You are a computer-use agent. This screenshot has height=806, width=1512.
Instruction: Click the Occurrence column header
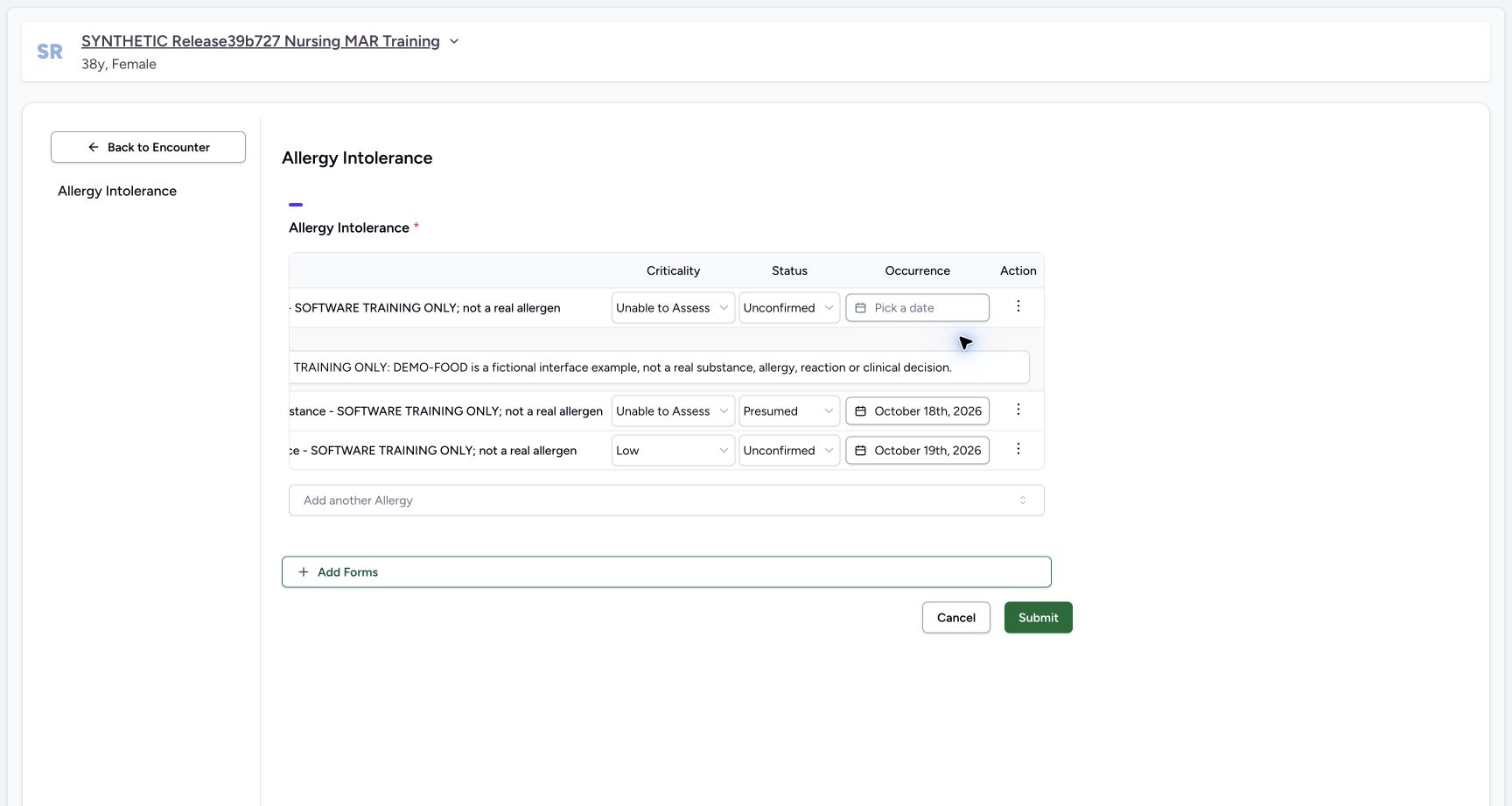coord(917,271)
